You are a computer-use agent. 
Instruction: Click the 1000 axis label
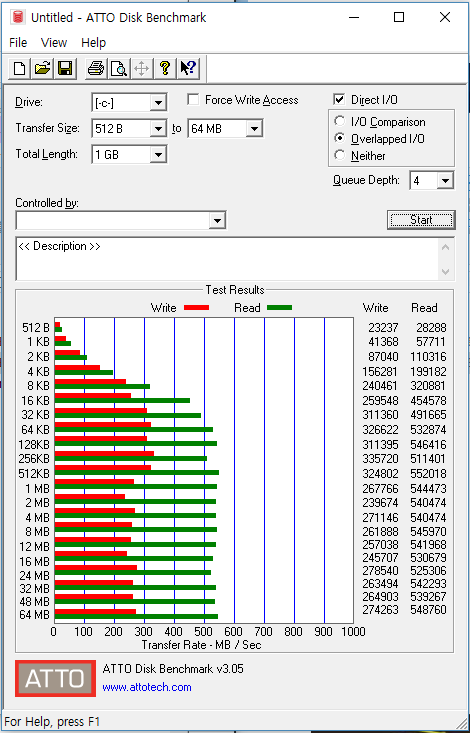[x=353, y=632]
